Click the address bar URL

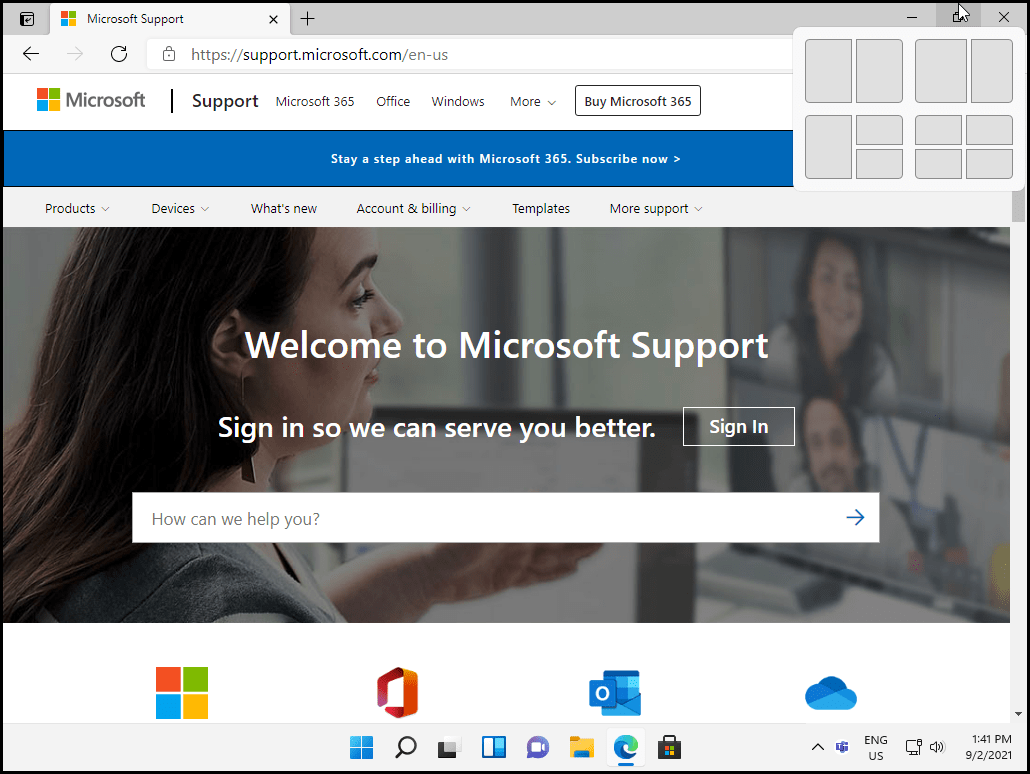coord(319,55)
